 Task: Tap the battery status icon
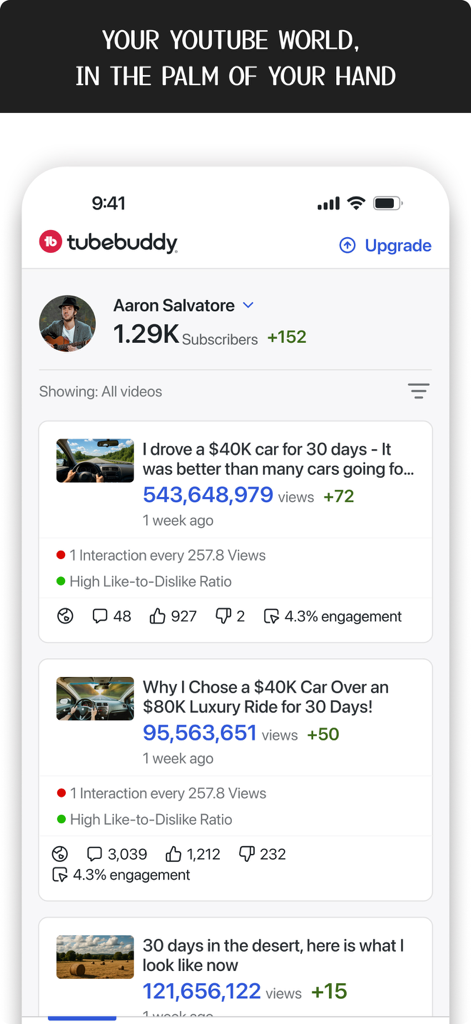tap(388, 204)
